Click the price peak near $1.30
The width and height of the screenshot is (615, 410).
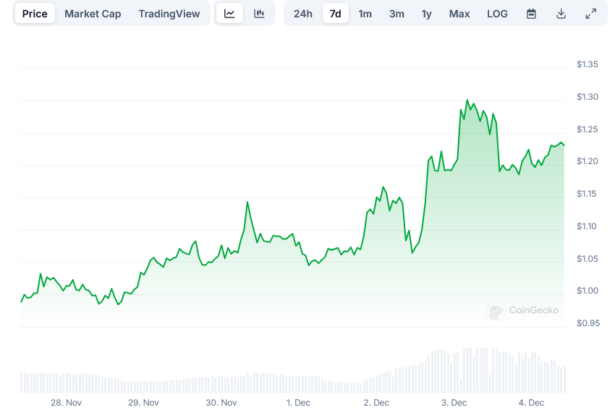(x=467, y=102)
